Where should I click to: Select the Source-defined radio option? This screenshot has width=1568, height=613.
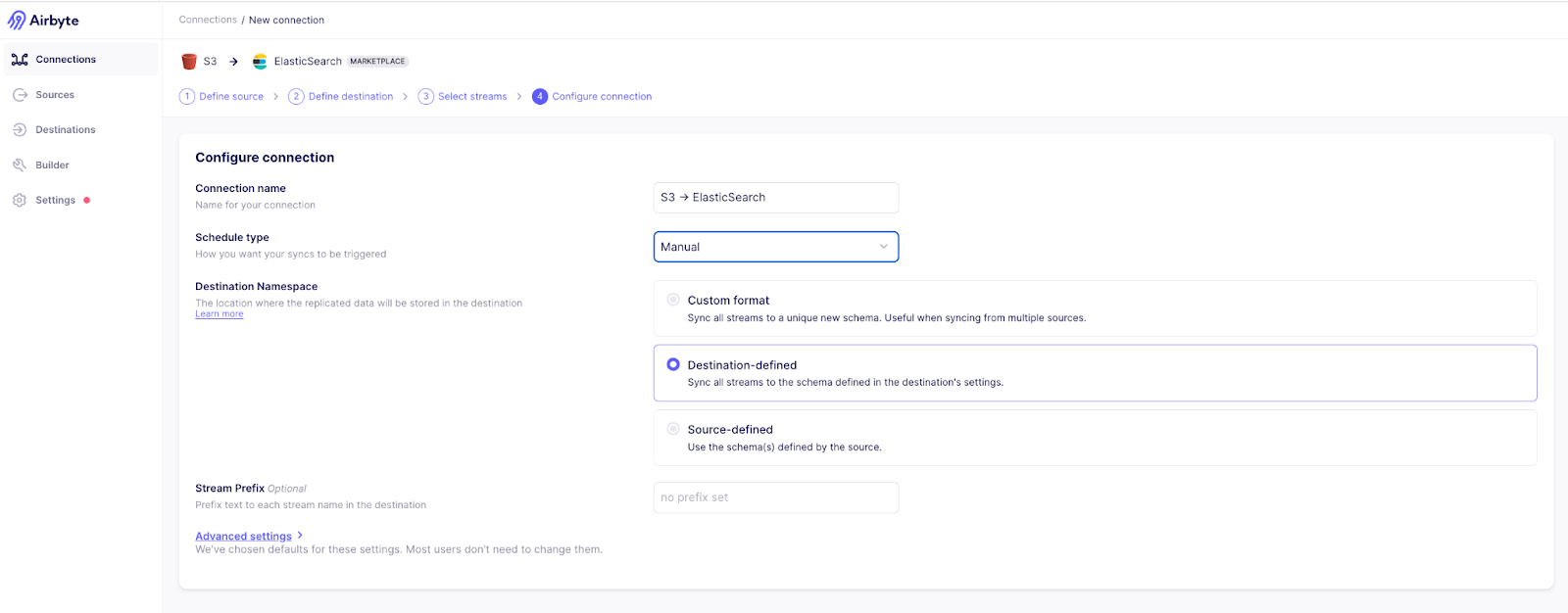coord(673,429)
